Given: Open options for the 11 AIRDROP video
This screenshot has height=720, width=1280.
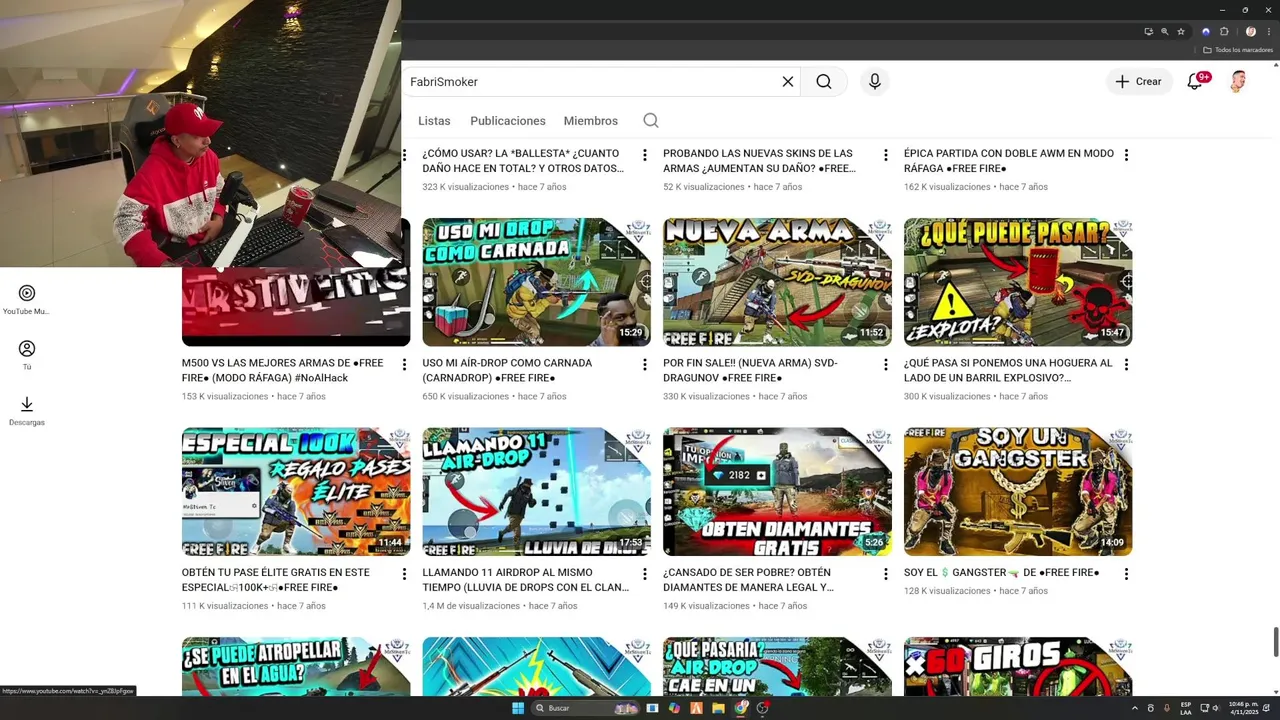Looking at the screenshot, I should tap(645, 574).
